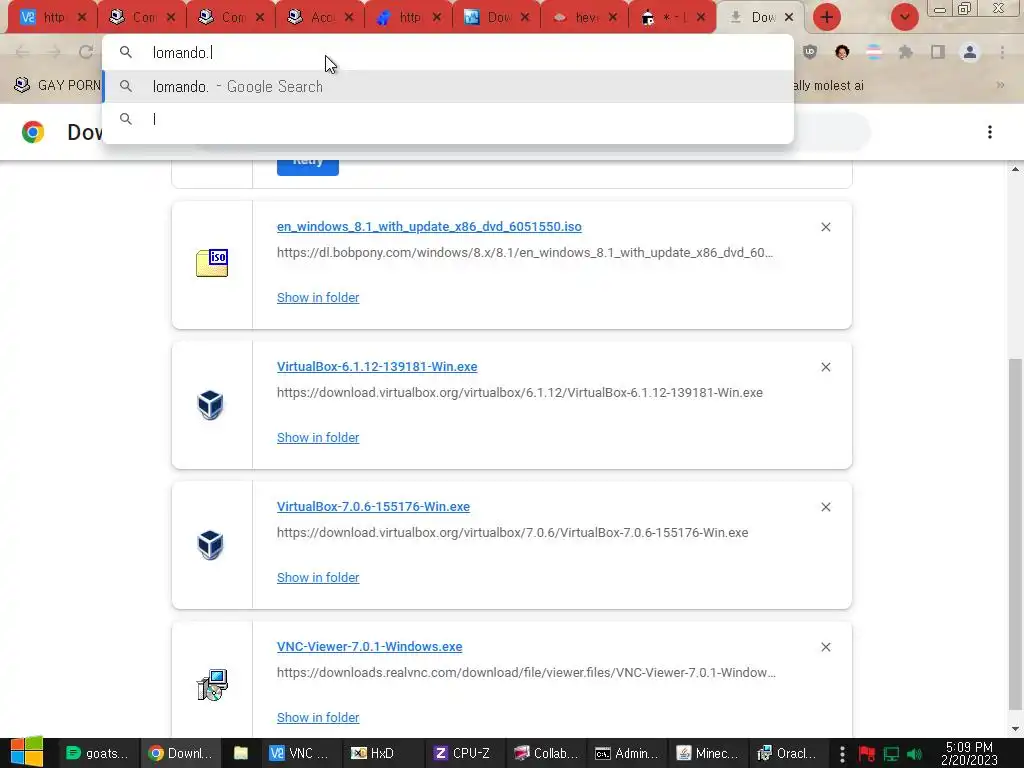Open the avatar-face extension icon
The width and height of the screenshot is (1024, 768).
click(x=842, y=52)
